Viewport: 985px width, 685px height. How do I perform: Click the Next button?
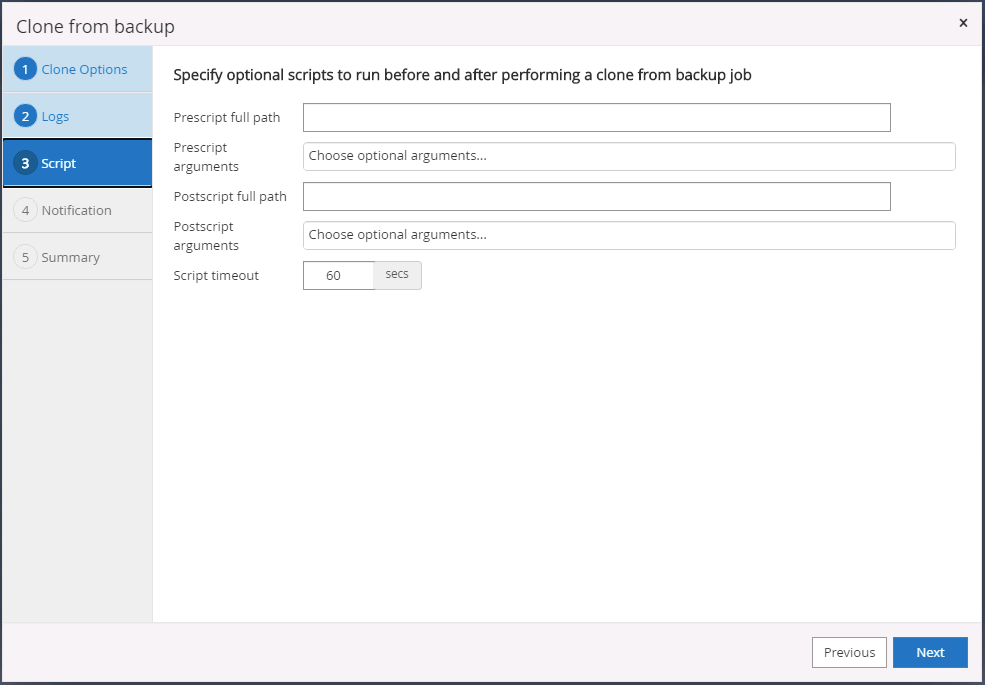[x=930, y=652]
